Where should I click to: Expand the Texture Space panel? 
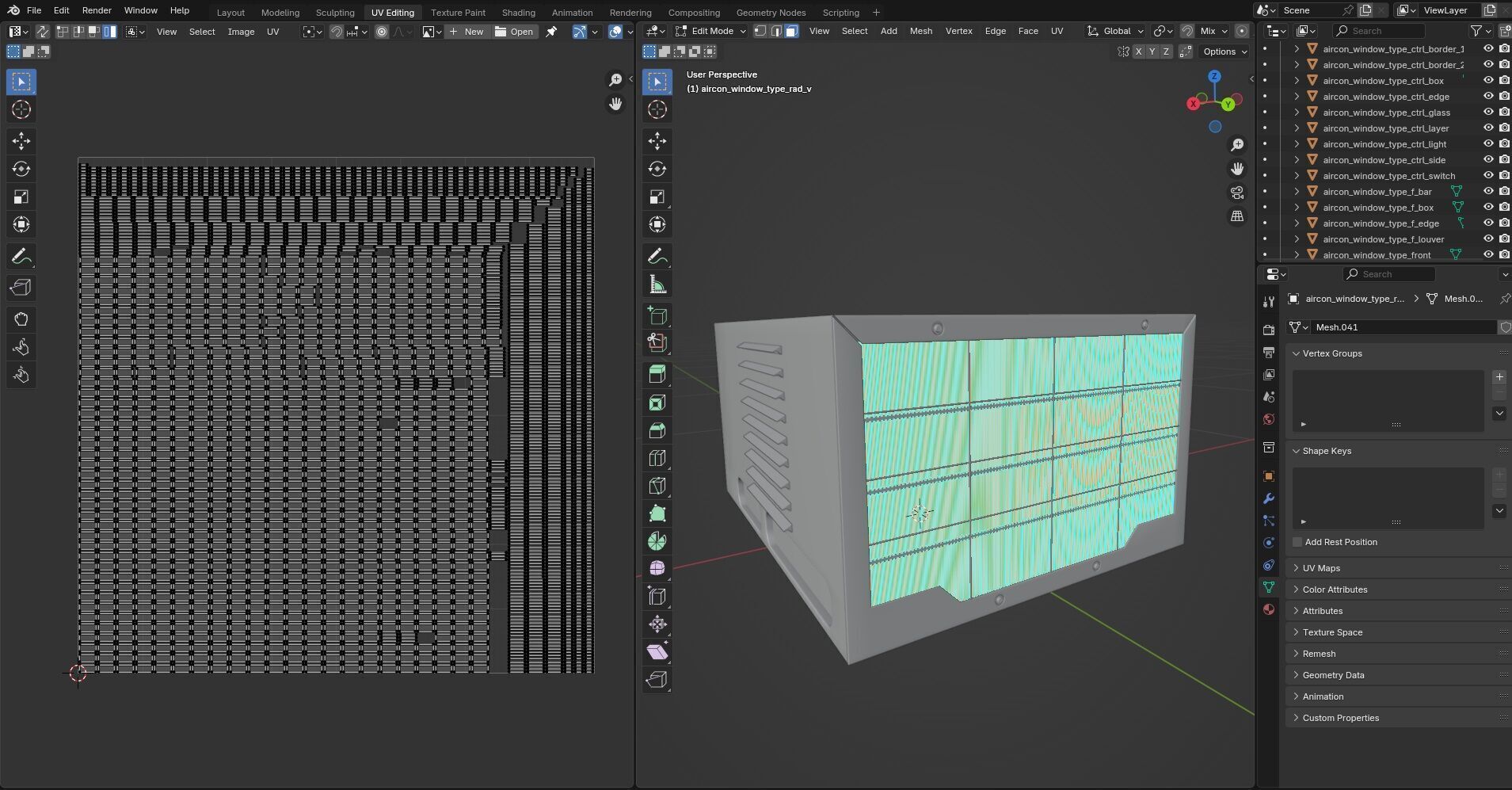1332,632
